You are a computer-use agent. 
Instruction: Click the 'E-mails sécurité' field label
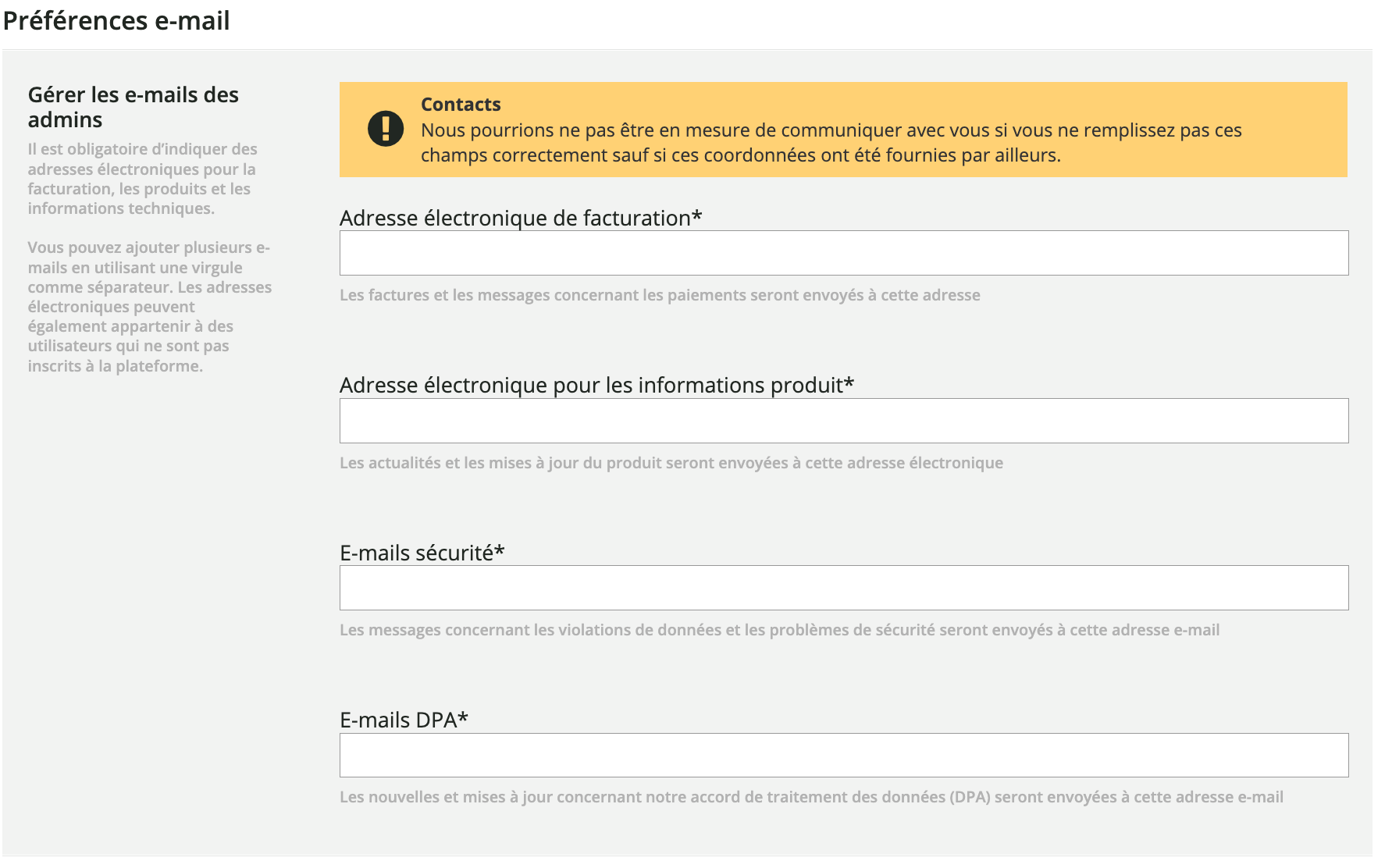(x=417, y=553)
